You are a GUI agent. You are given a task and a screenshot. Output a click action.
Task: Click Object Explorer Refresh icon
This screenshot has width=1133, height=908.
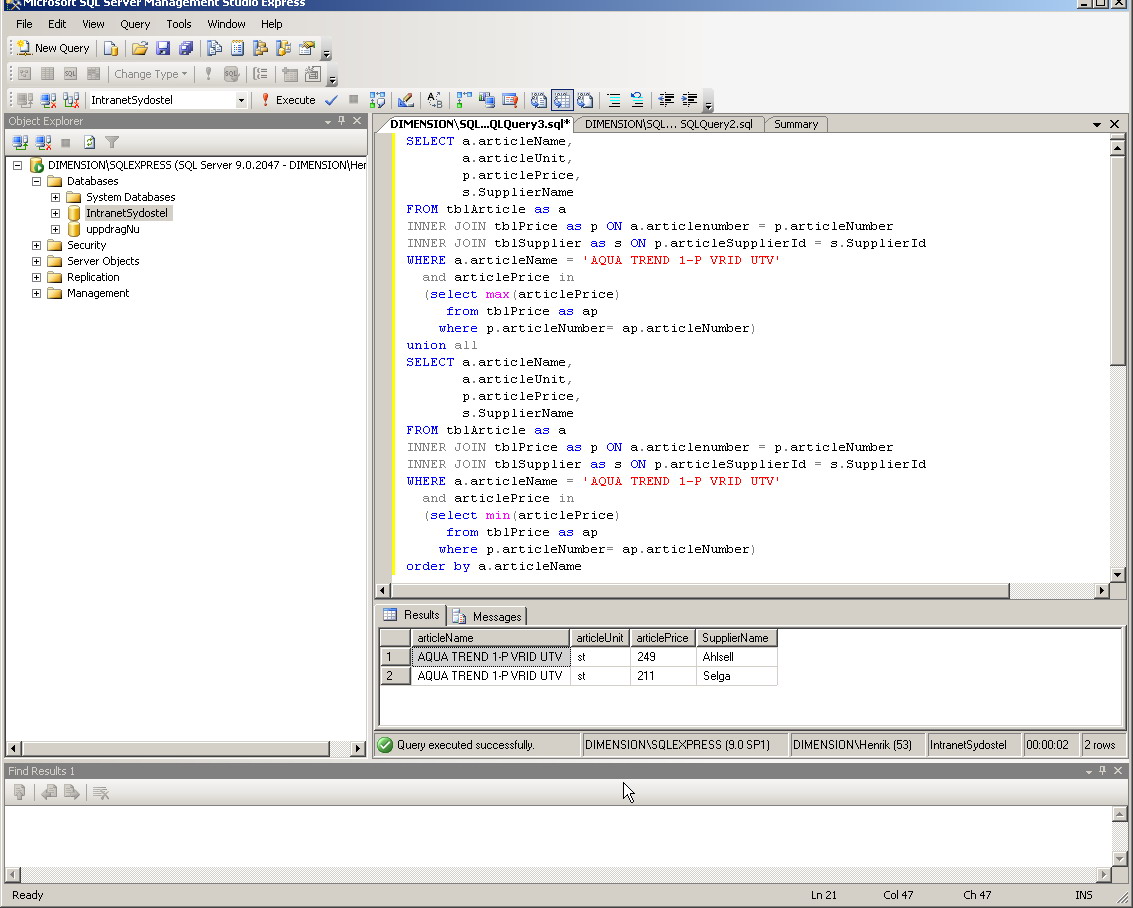(x=89, y=142)
